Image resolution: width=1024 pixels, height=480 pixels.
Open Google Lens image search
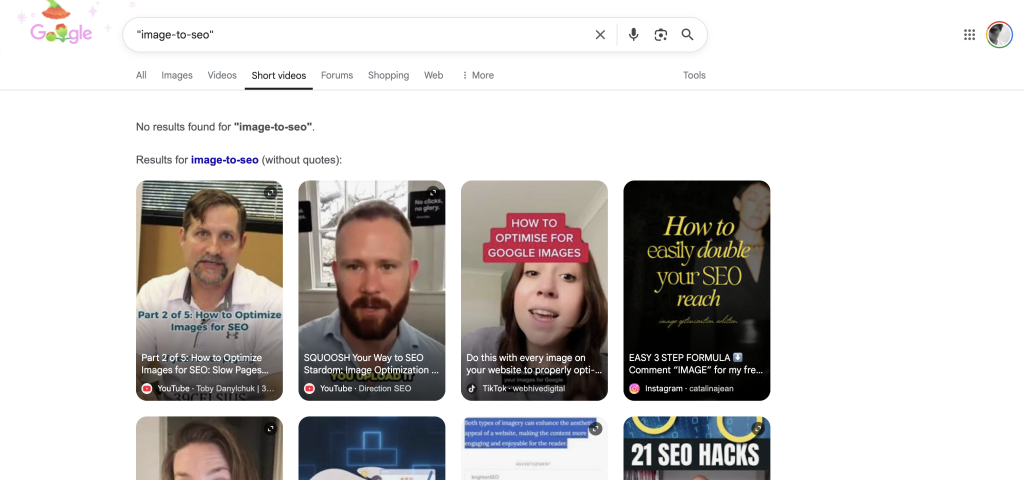[660, 35]
